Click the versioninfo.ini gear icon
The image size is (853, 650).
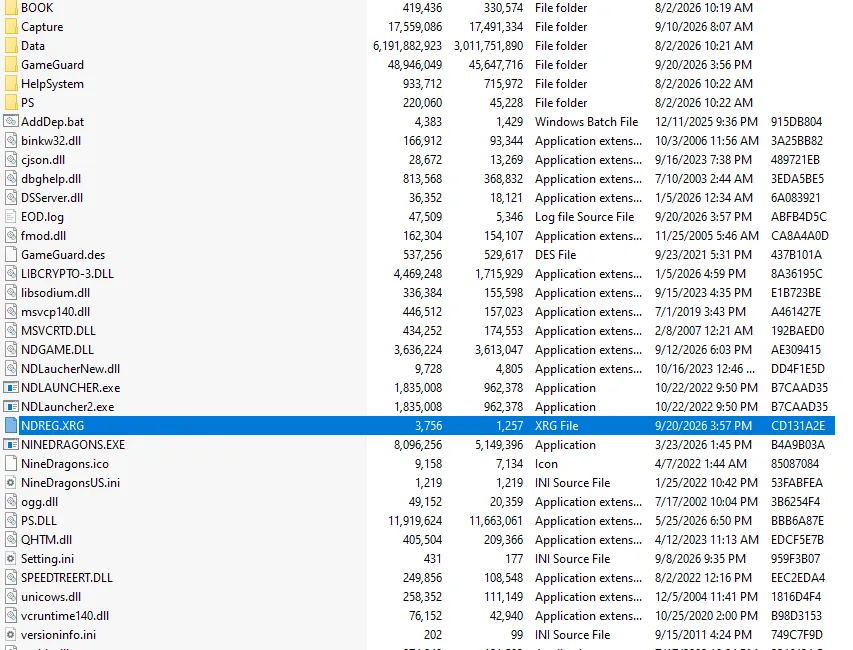[x=10, y=635]
